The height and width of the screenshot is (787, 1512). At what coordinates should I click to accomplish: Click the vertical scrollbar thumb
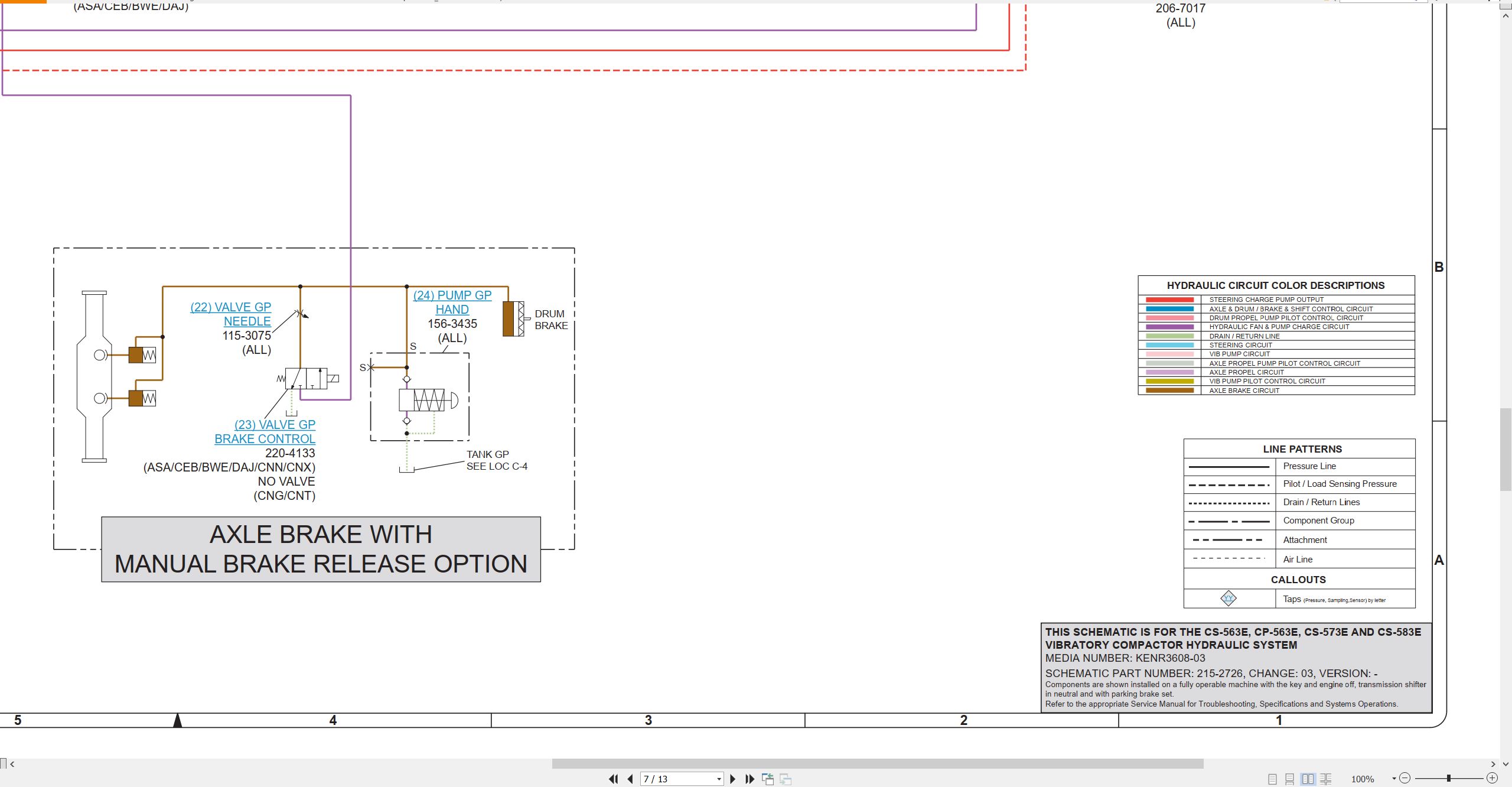pyautogui.click(x=1506, y=449)
